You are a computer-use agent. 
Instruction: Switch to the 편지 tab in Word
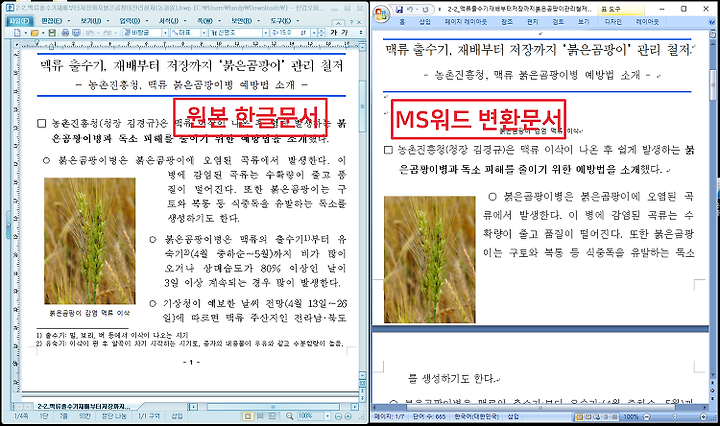click(x=533, y=22)
